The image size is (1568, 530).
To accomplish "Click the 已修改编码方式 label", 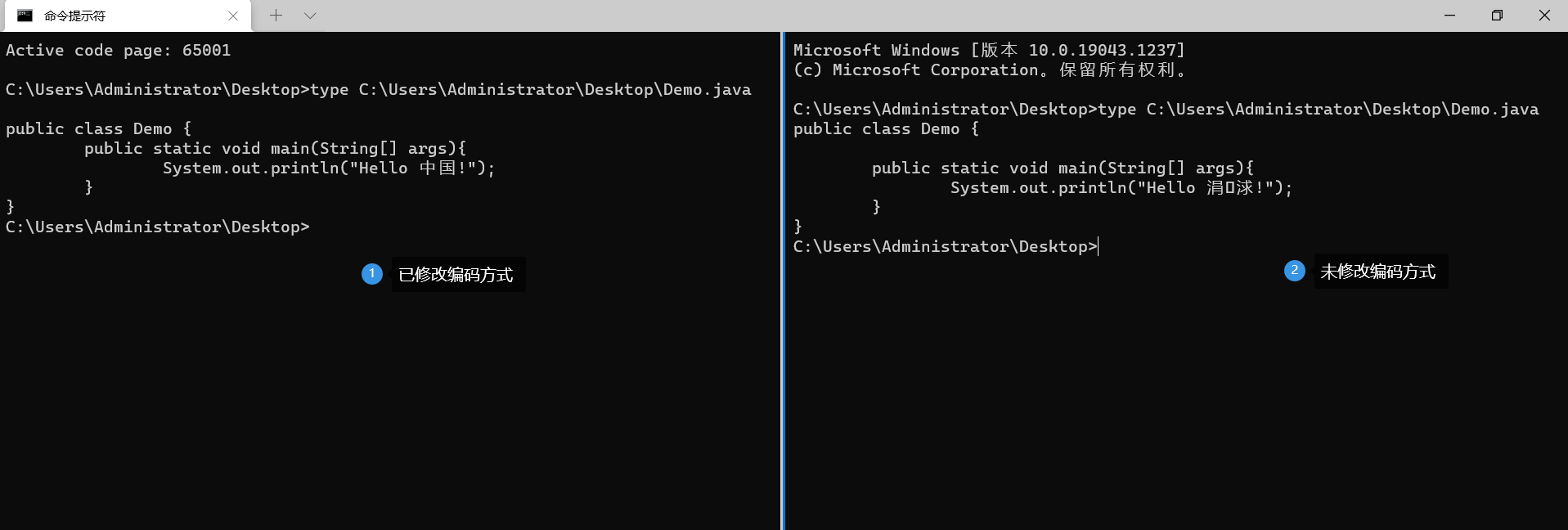I will (457, 275).
